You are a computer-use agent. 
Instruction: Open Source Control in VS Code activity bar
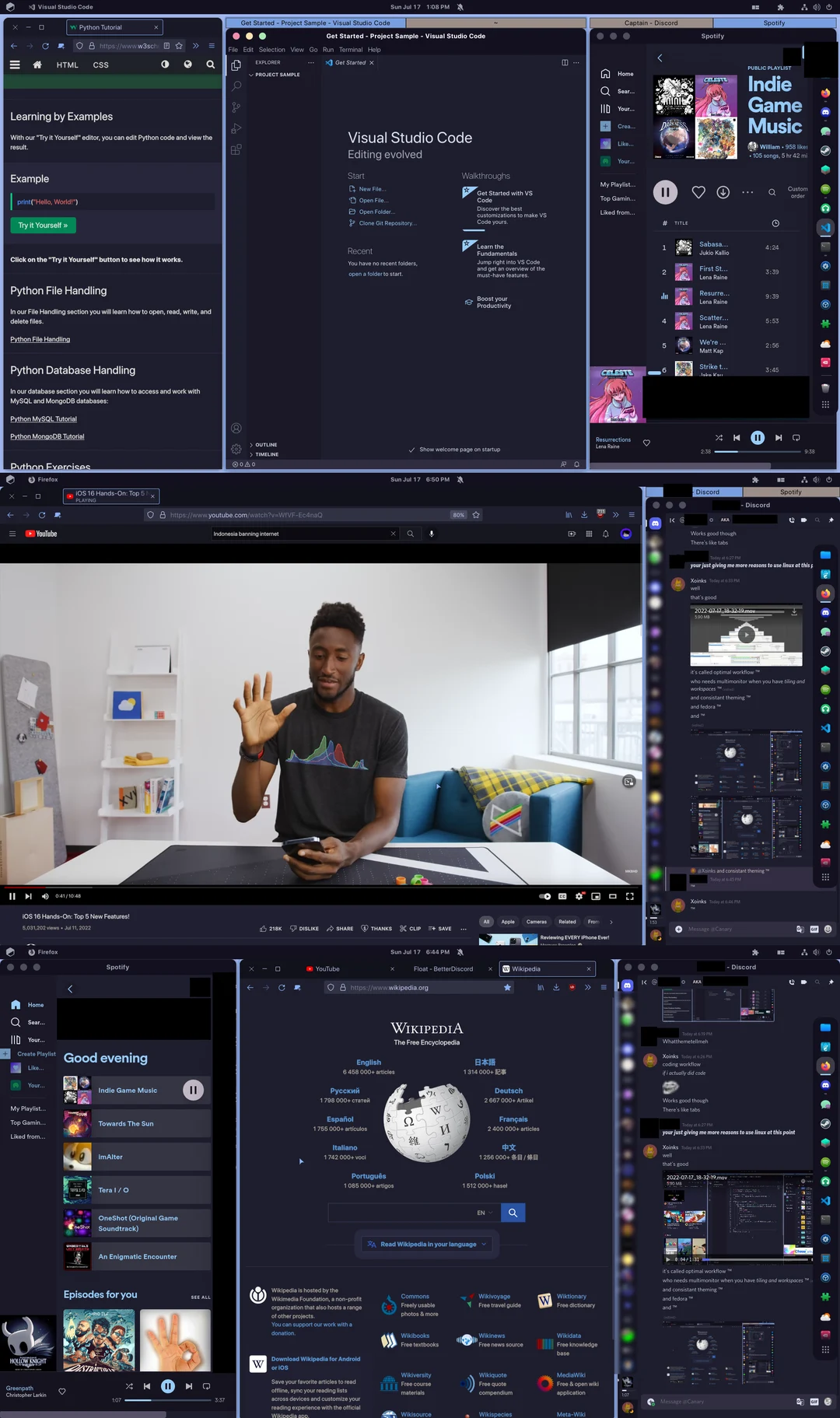pos(236,107)
